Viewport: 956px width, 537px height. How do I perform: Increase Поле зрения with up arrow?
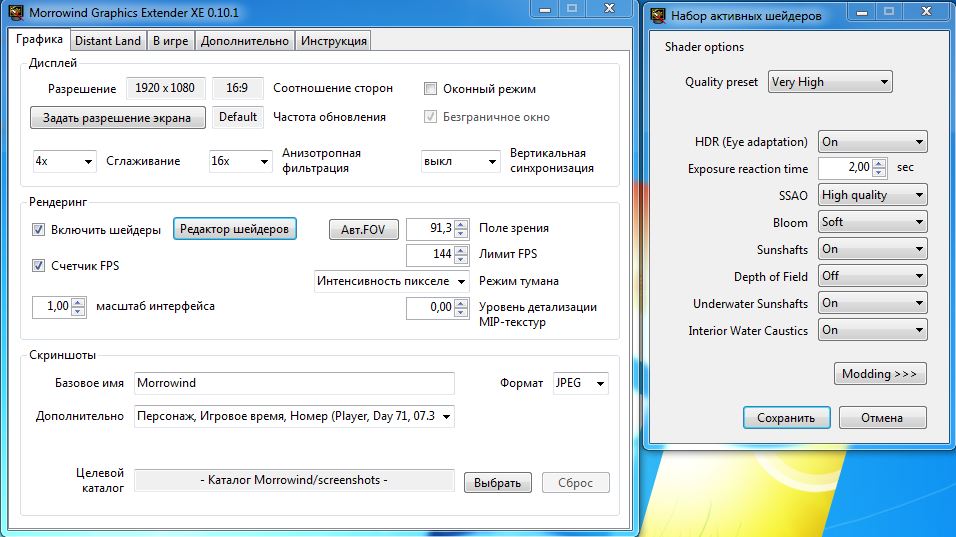coord(462,224)
